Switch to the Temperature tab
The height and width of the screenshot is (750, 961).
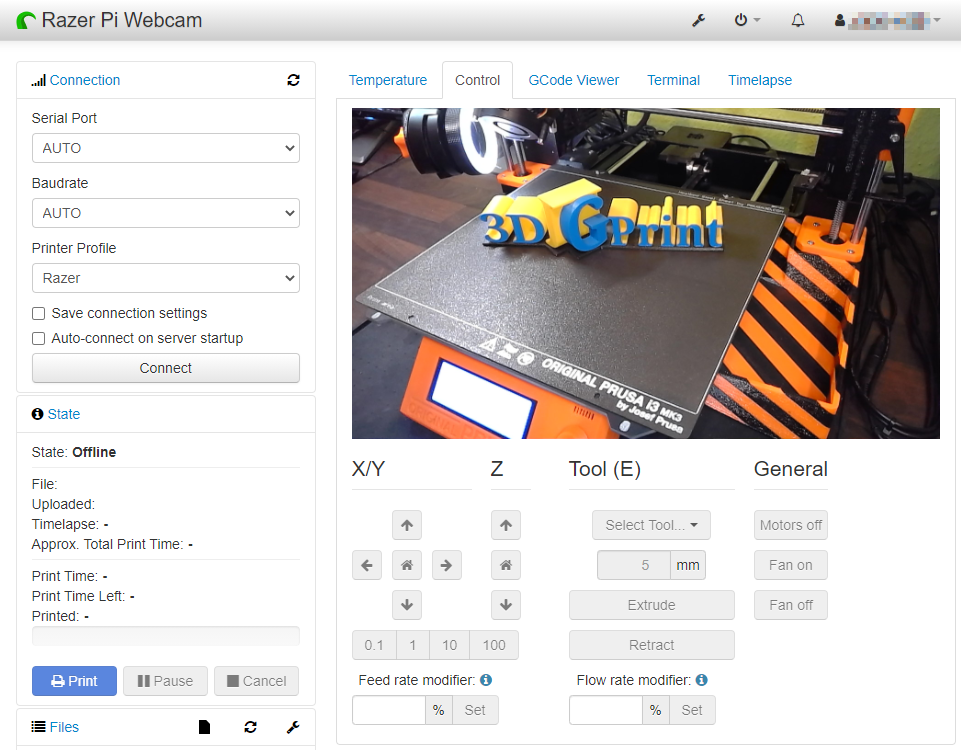click(387, 80)
